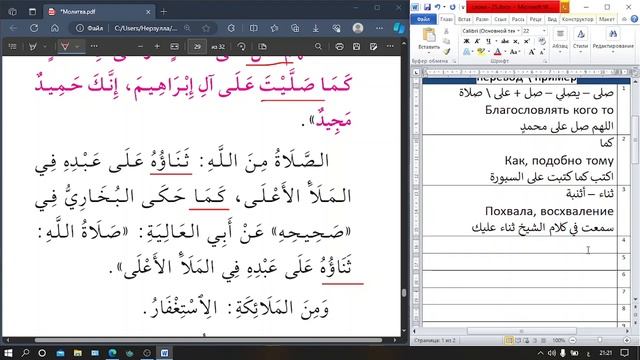Viewport: 640px width, 360px height.
Task: Go to the Edge home page
Action: (x=55, y=28)
